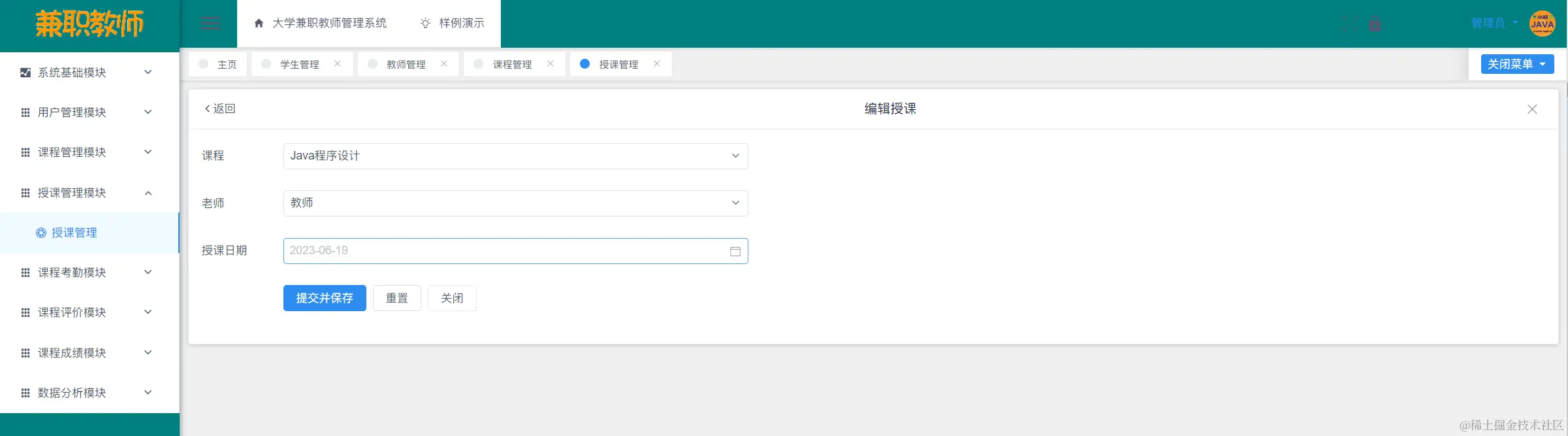Switch to the 主页 tab
Image resolution: width=1568 pixels, height=436 pixels.
[x=218, y=64]
